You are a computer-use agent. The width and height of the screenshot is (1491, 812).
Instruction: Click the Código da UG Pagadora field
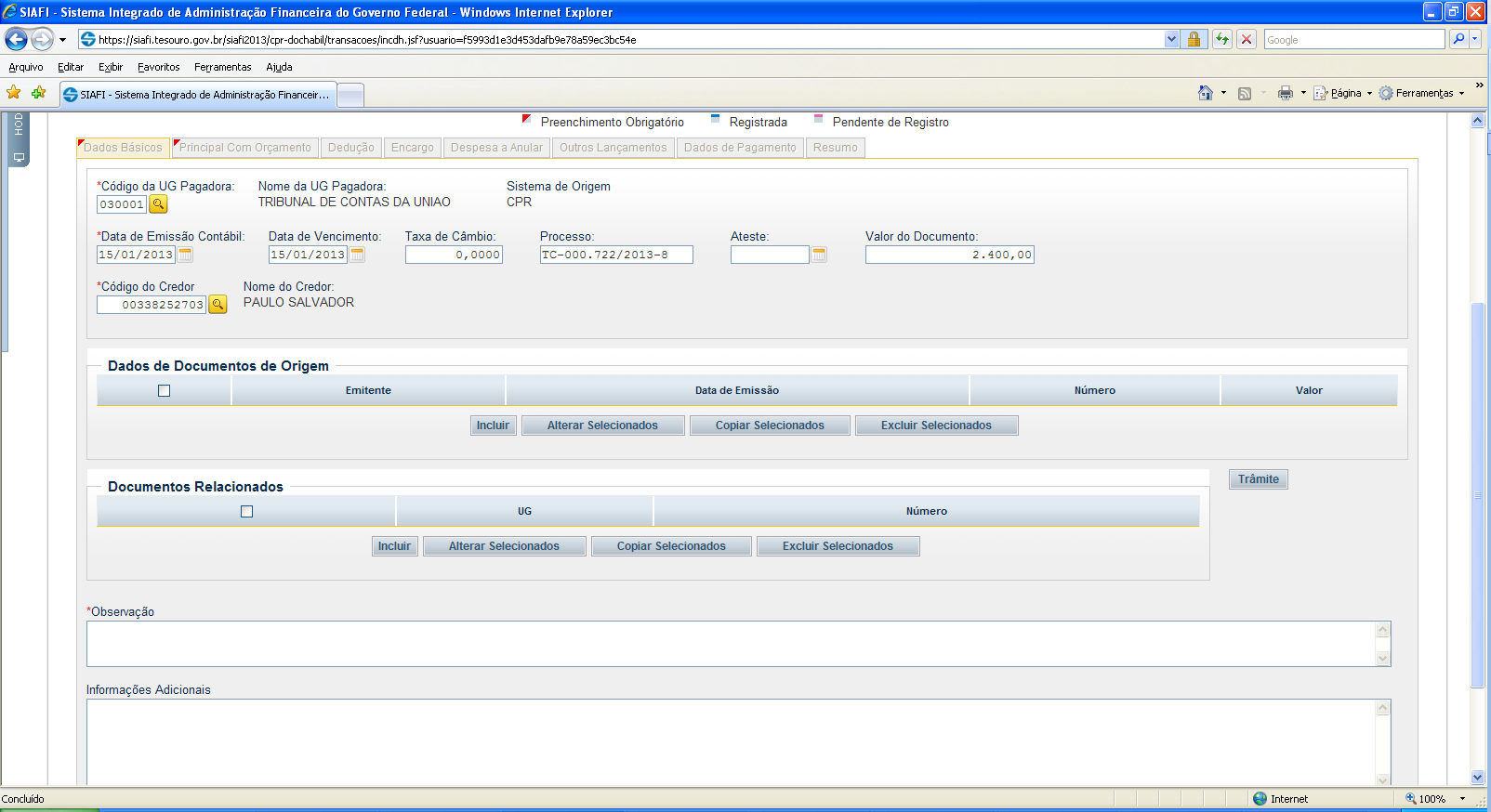click(122, 204)
